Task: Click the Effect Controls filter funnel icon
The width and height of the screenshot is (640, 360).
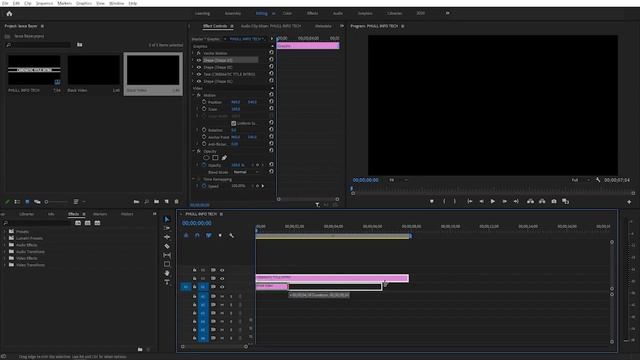Action: coord(317,205)
